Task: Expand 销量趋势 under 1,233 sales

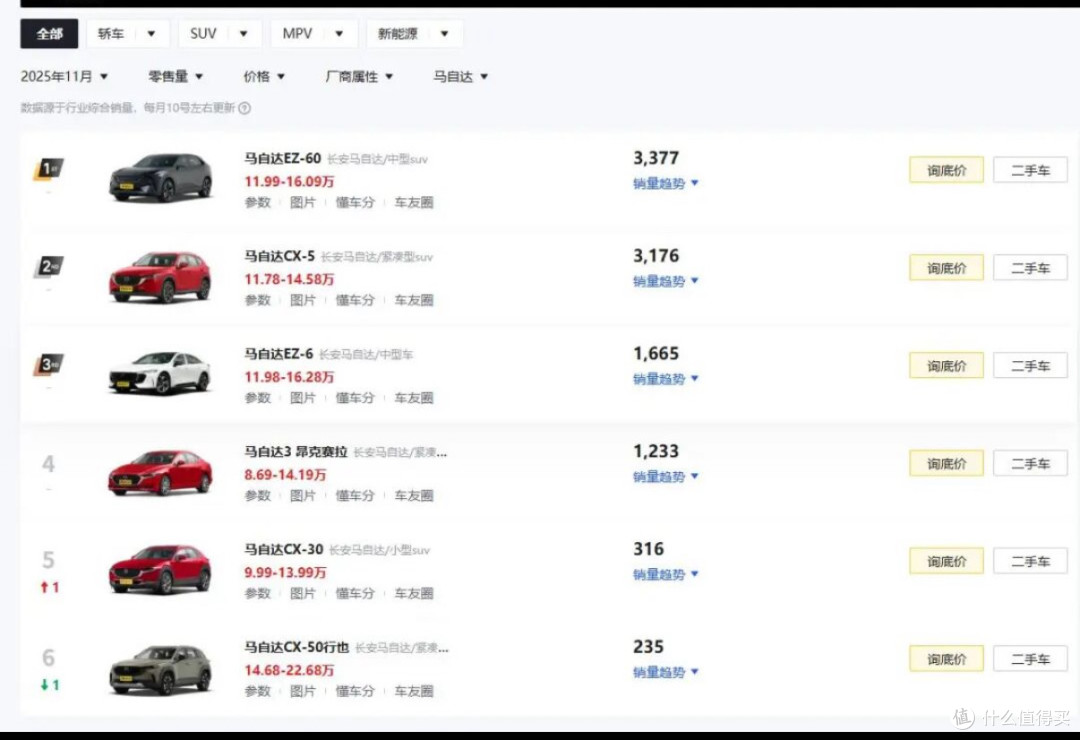Action: click(665, 477)
